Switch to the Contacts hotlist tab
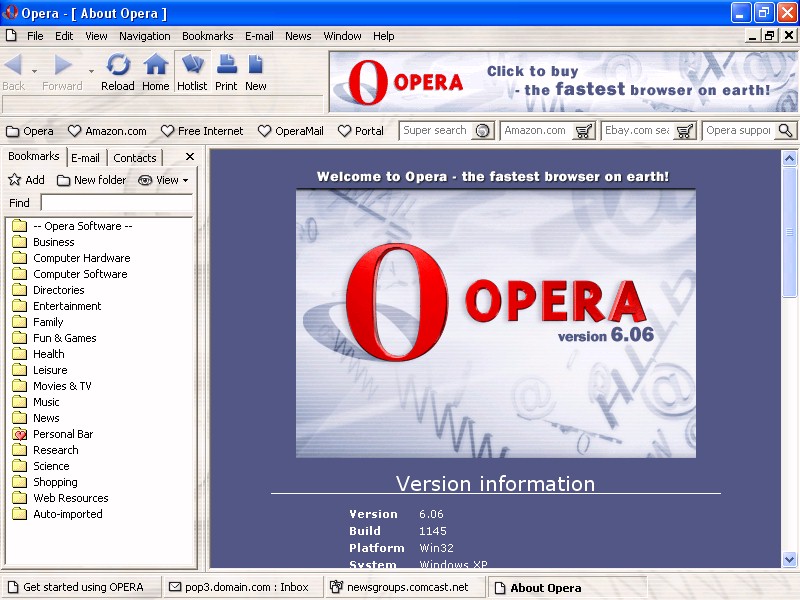 point(135,158)
